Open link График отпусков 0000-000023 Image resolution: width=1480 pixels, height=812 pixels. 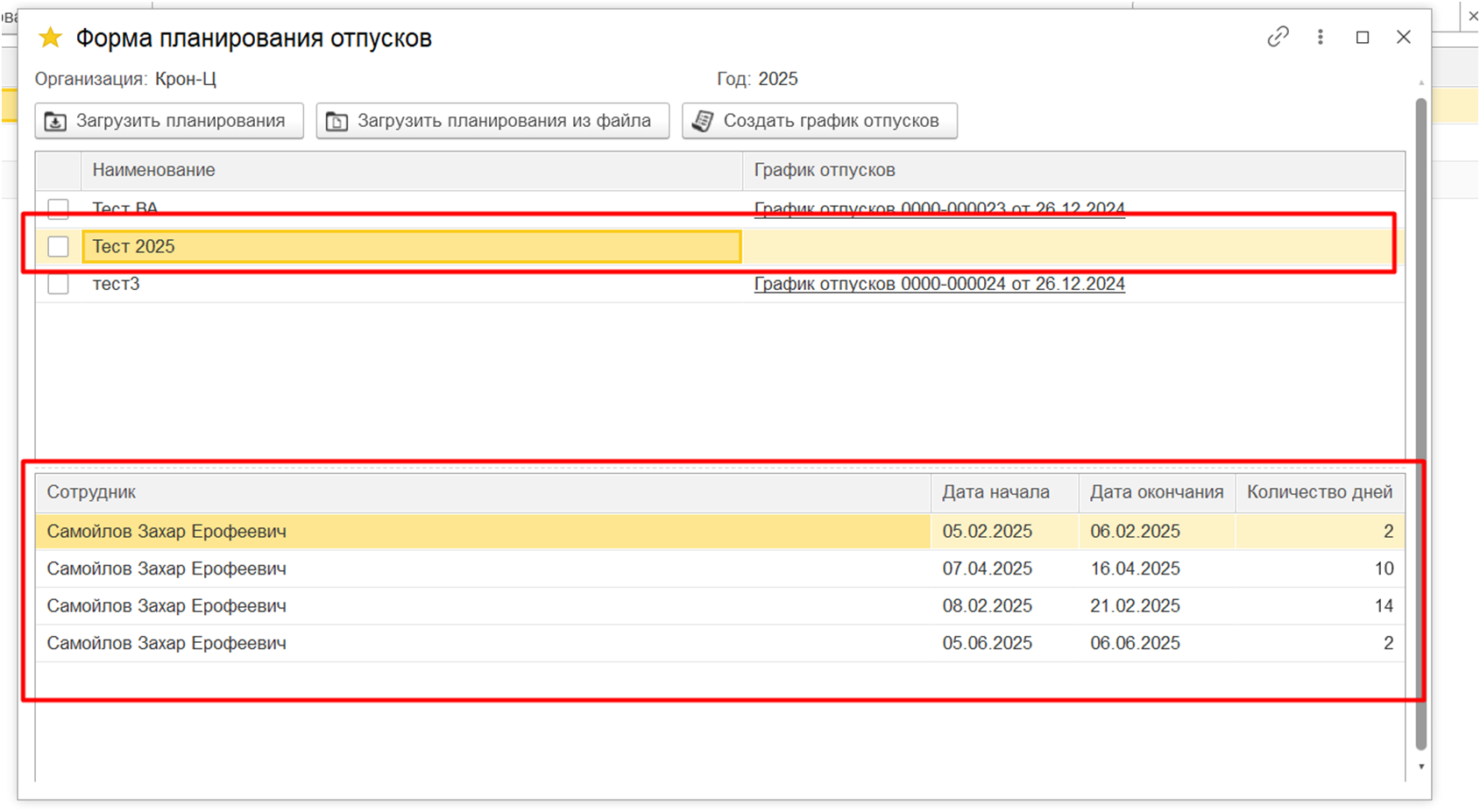tap(939, 208)
